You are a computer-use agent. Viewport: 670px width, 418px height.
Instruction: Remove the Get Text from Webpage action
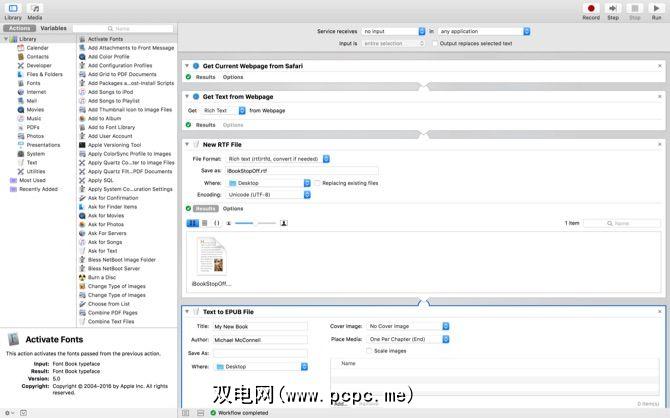[660, 97]
